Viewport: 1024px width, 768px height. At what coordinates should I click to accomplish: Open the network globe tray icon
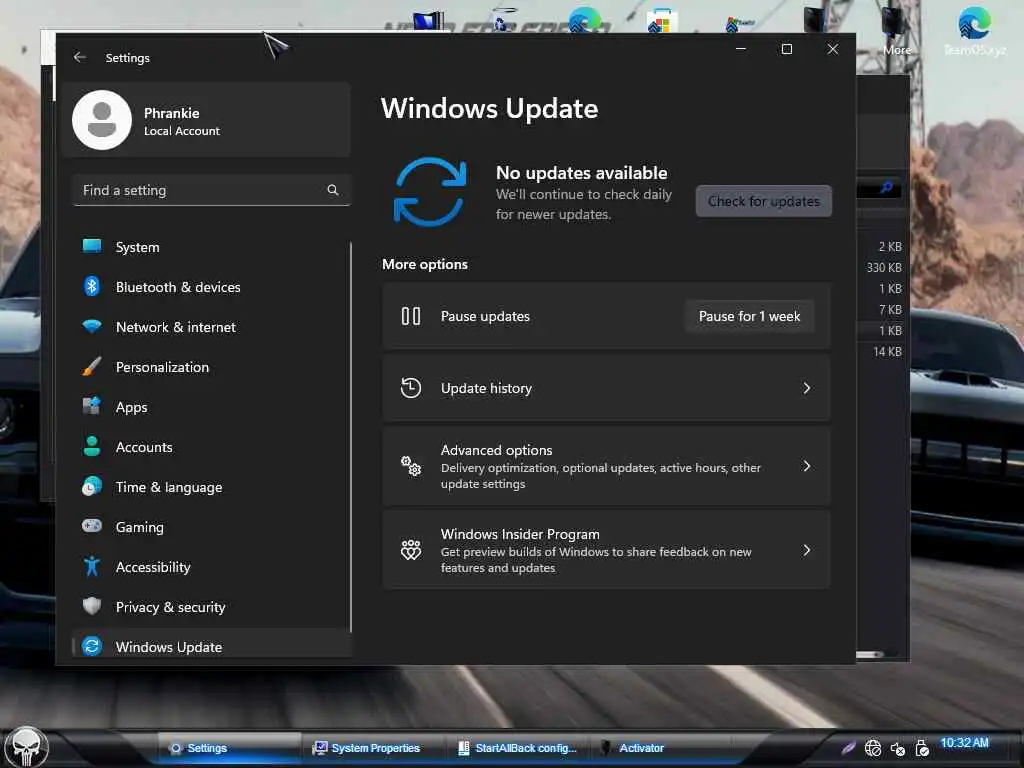click(x=873, y=748)
